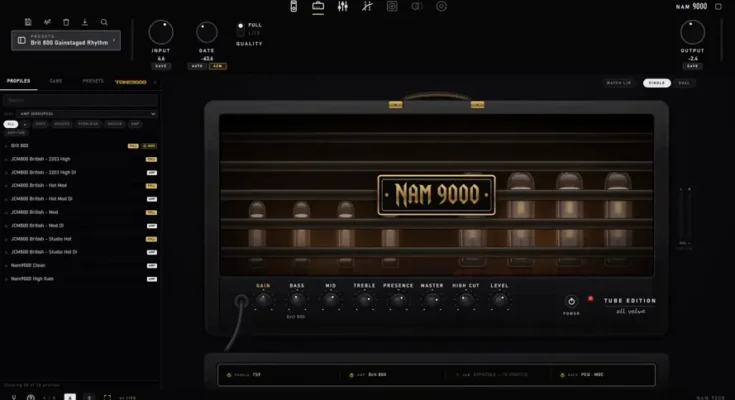Switch to the Profiles tab

coord(18,81)
